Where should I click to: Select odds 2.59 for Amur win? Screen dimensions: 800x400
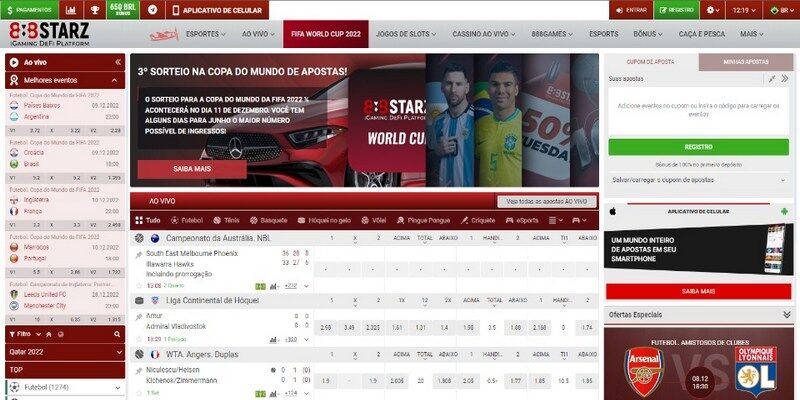(326, 328)
